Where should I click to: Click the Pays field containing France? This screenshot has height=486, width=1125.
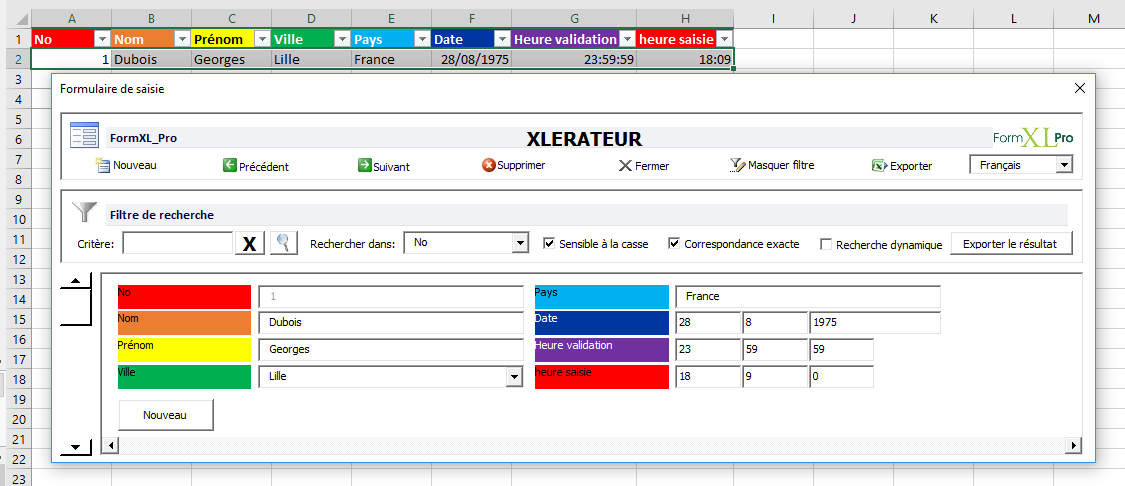[x=808, y=296]
